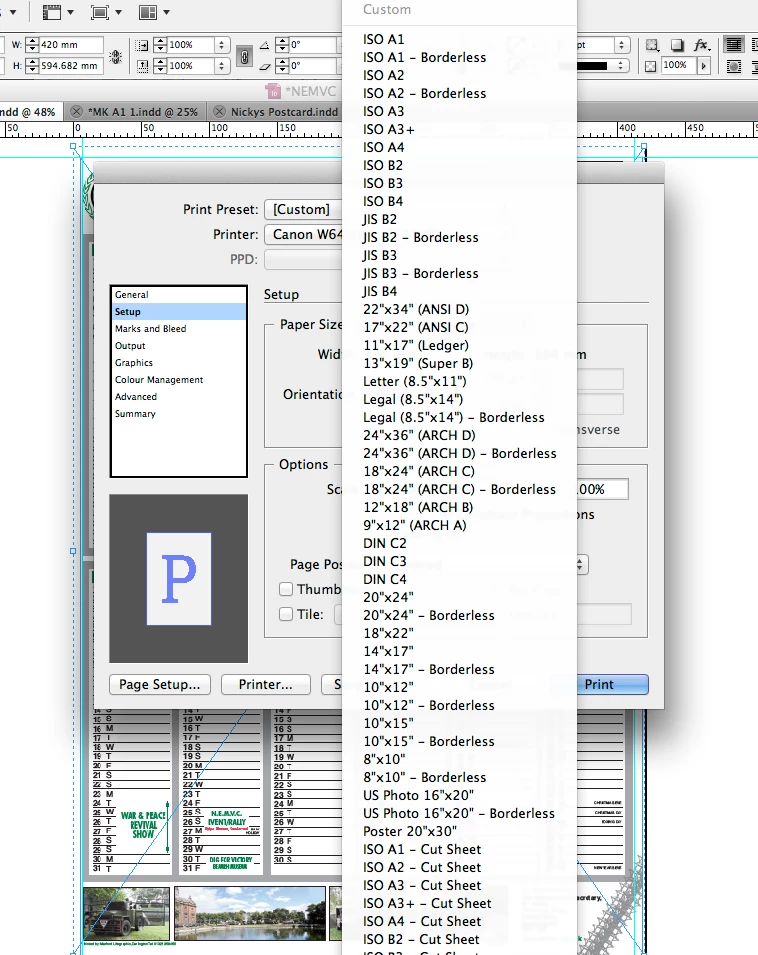This screenshot has height=955, width=758.
Task: Step the height H value with its arrows
Action: 32,66
